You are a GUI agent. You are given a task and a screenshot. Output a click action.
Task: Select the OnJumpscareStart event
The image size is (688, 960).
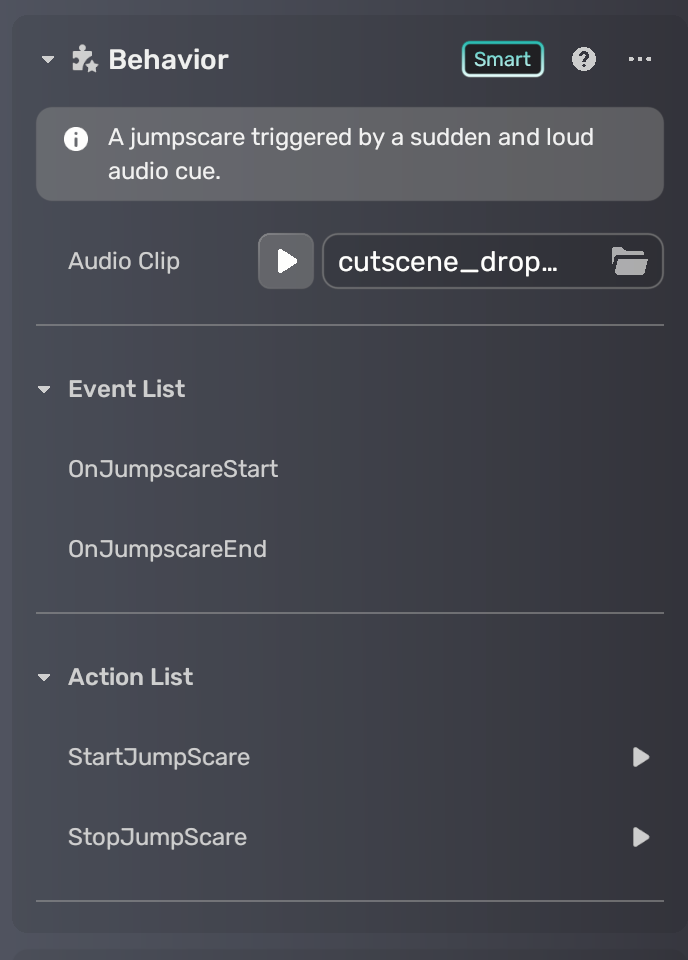coord(173,469)
